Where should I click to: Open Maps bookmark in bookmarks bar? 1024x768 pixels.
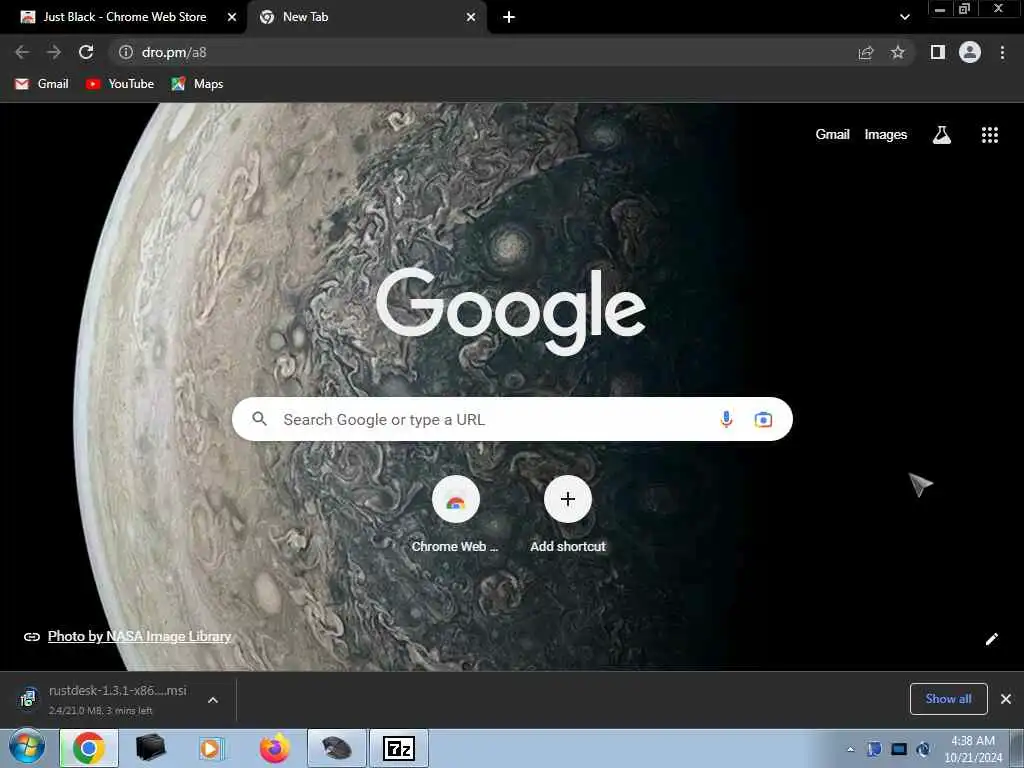197,84
